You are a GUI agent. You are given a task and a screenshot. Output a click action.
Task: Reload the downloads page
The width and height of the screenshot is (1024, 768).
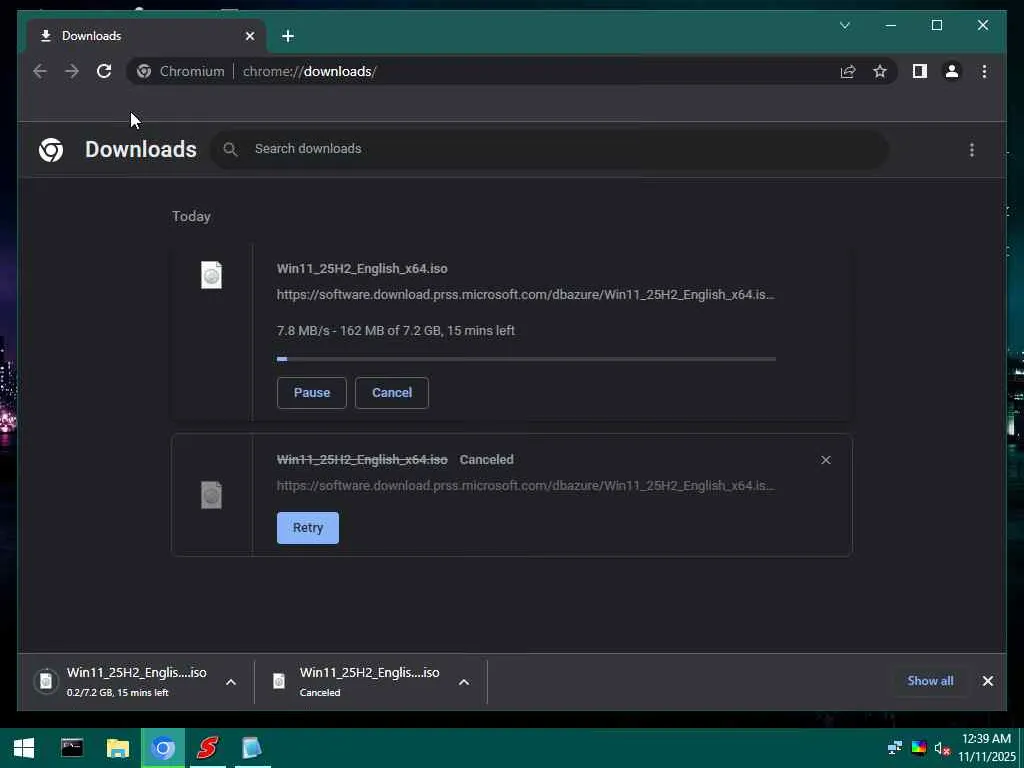pyautogui.click(x=104, y=71)
